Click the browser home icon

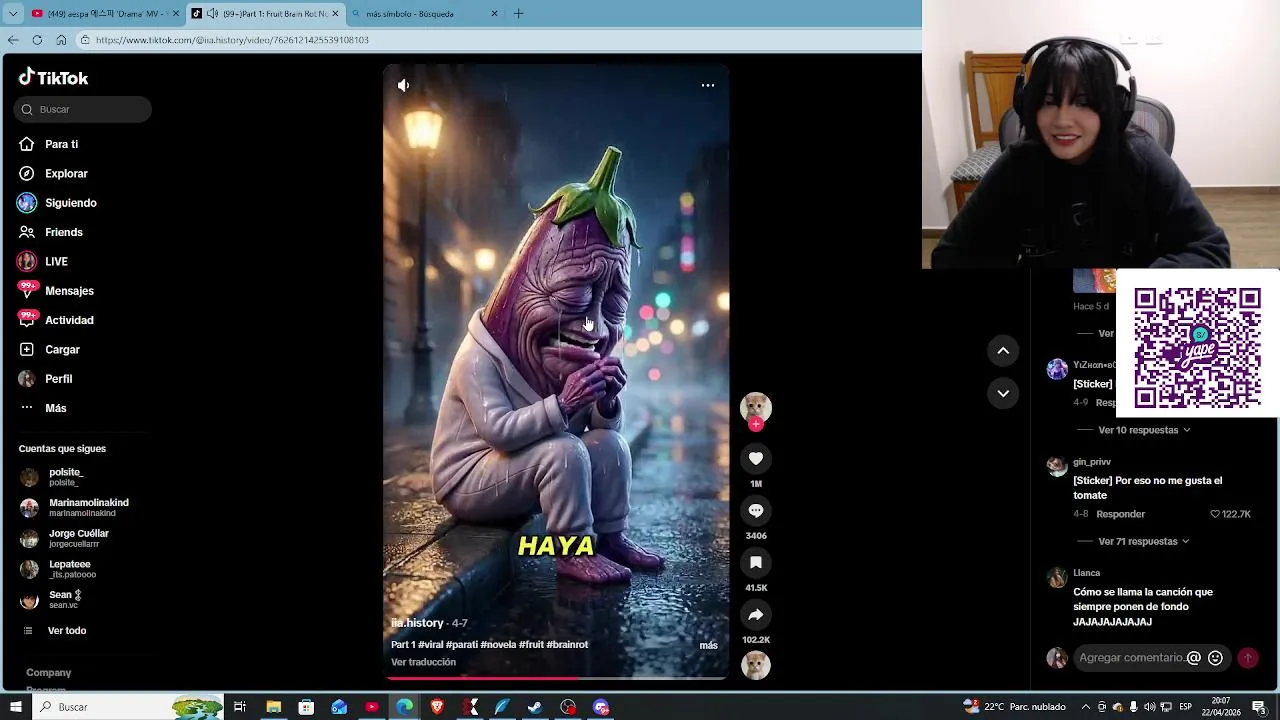[61, 40]
